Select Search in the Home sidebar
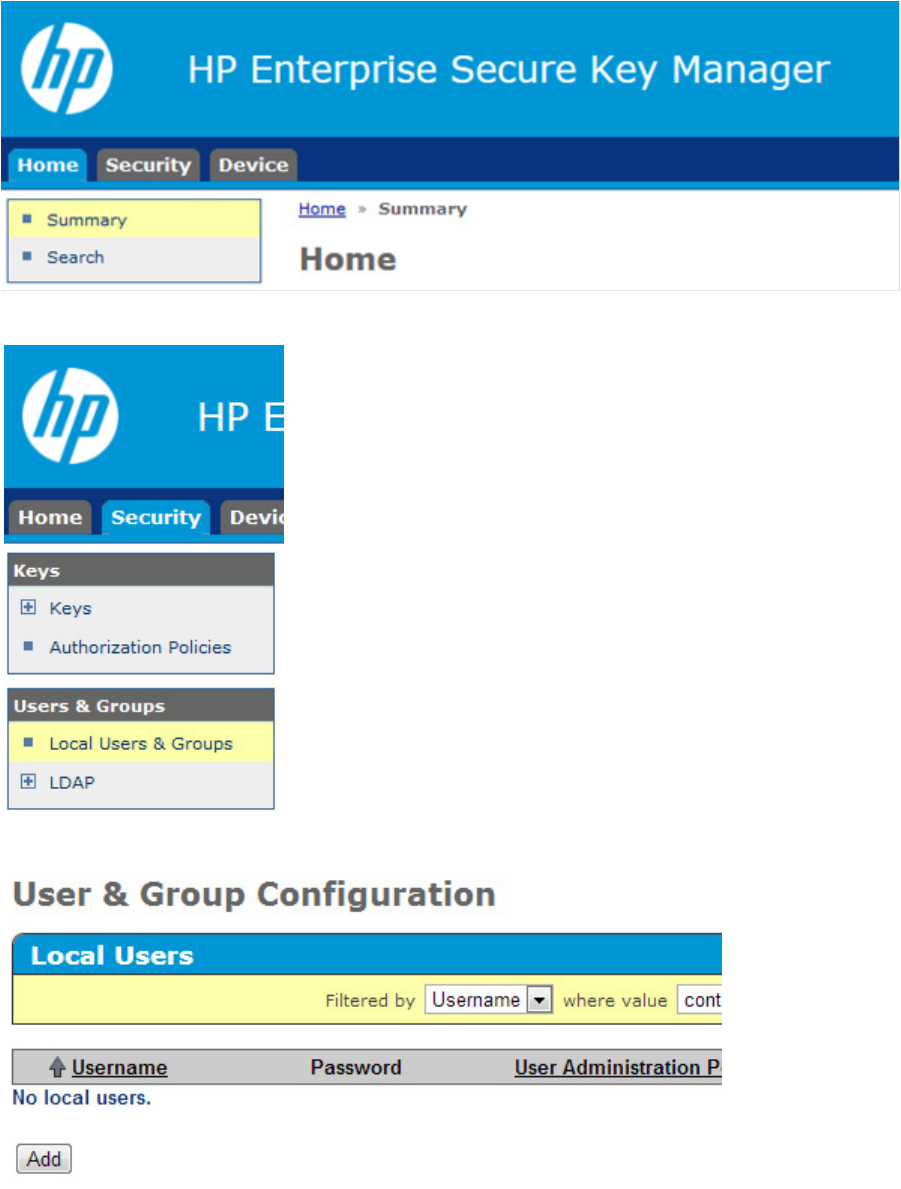The height and width of the screenshot is (1189, 901). 134,257
